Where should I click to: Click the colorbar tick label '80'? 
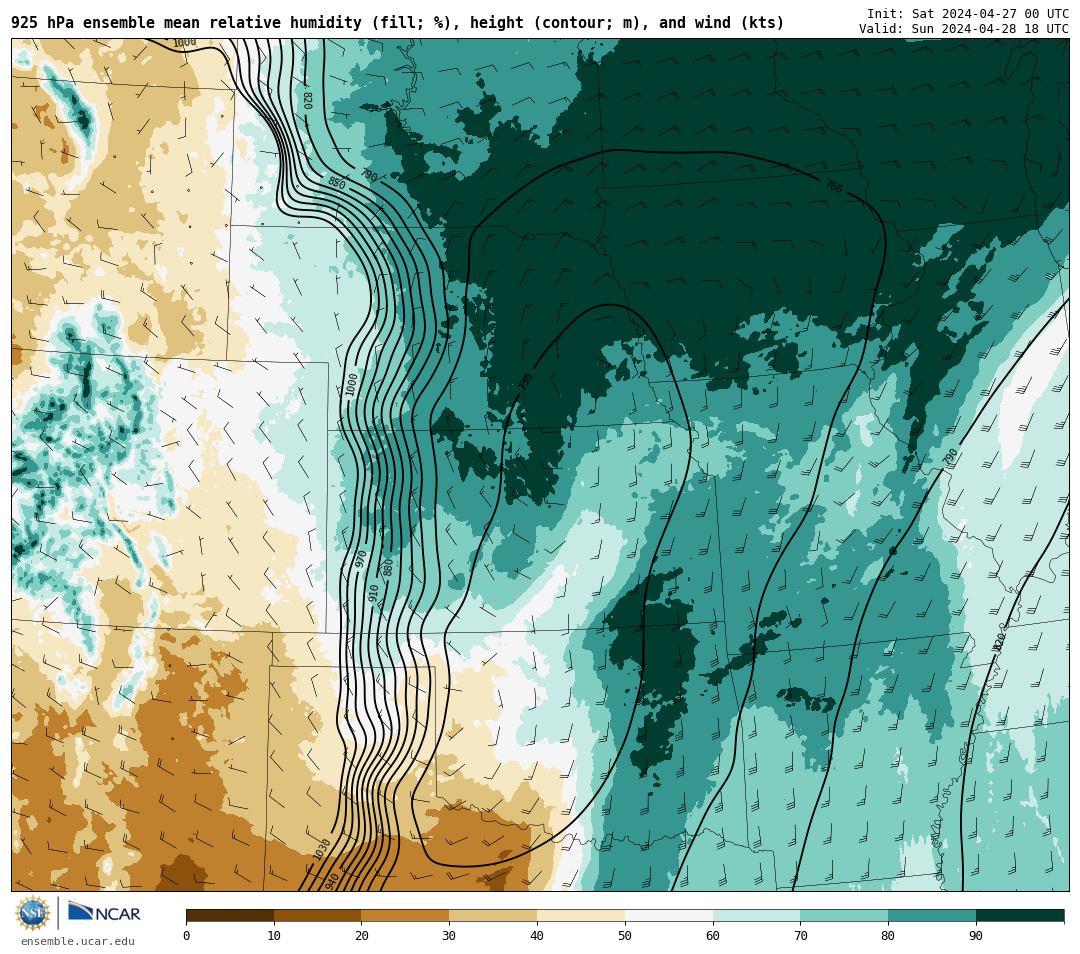[x=888, y=935]
